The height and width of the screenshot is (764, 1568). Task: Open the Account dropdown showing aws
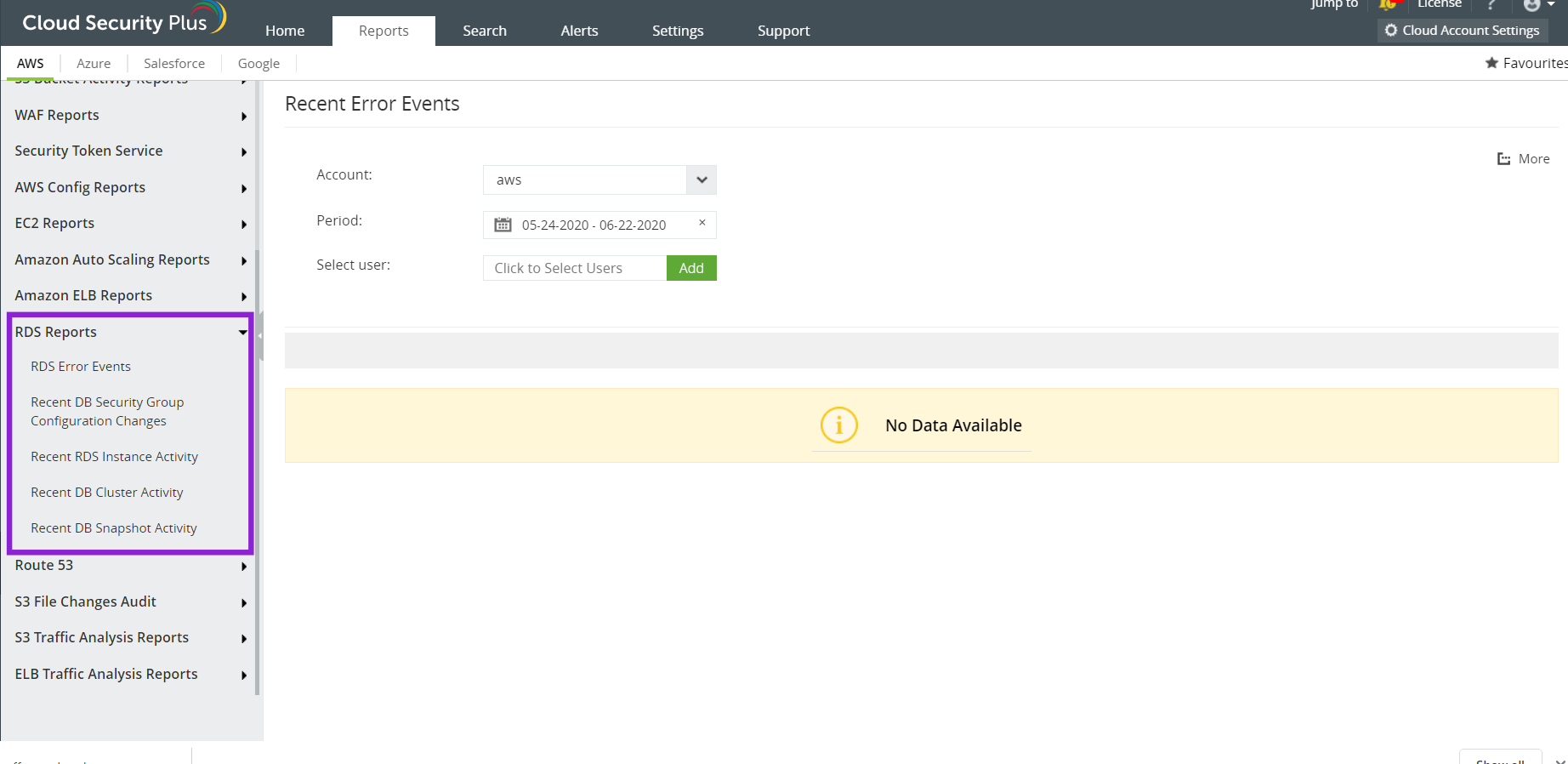[599, 180]
